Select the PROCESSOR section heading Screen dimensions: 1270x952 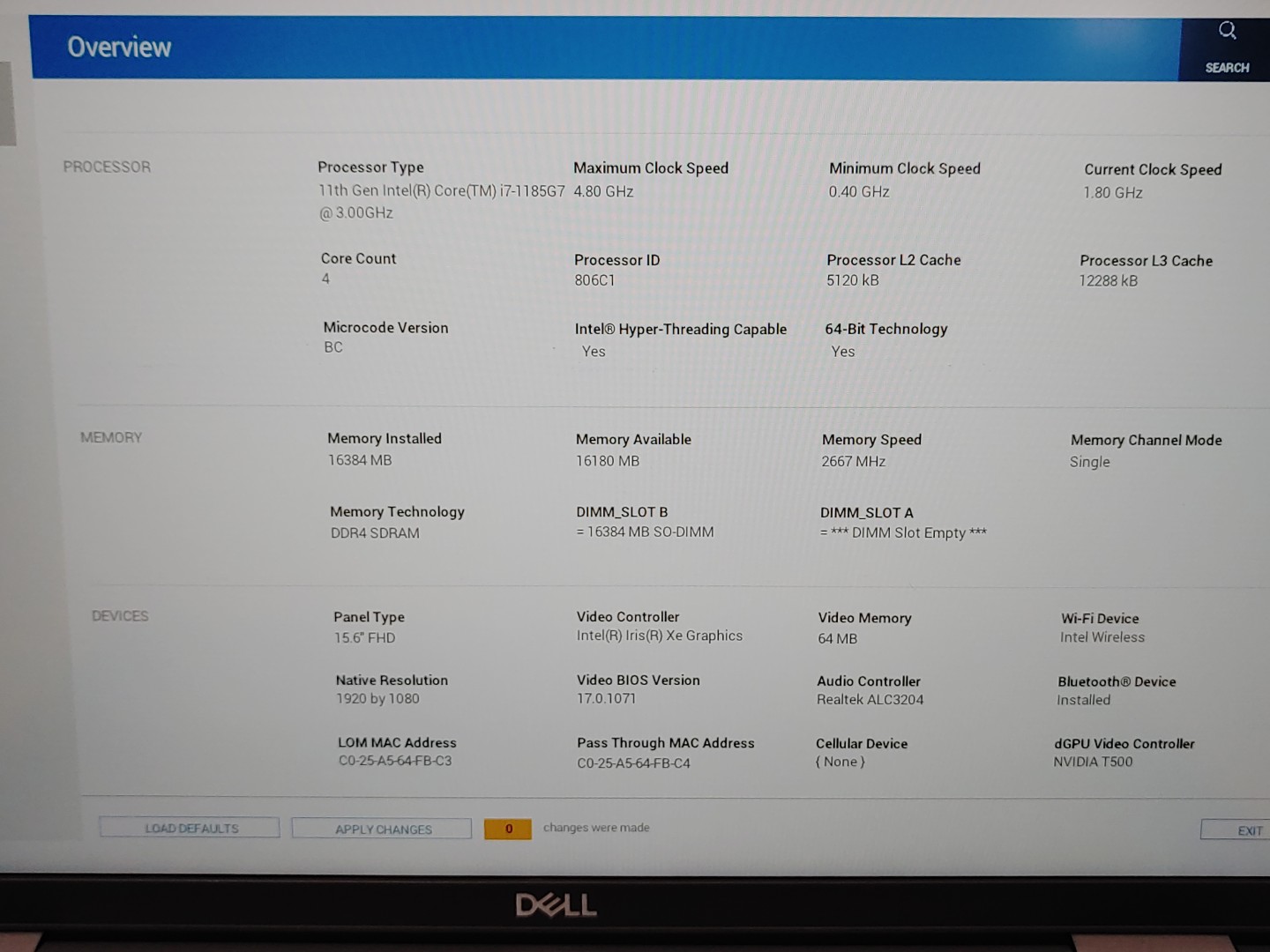(107, 167)
